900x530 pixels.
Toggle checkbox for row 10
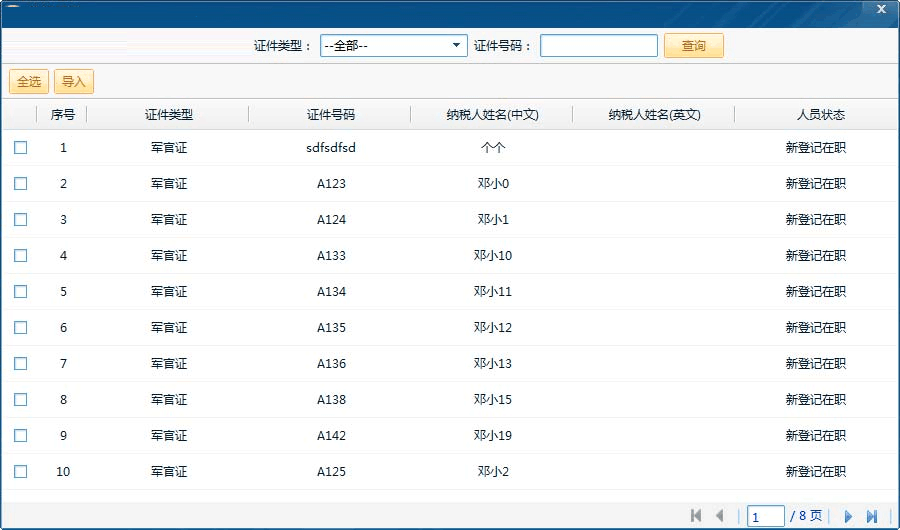click(21, 472)
